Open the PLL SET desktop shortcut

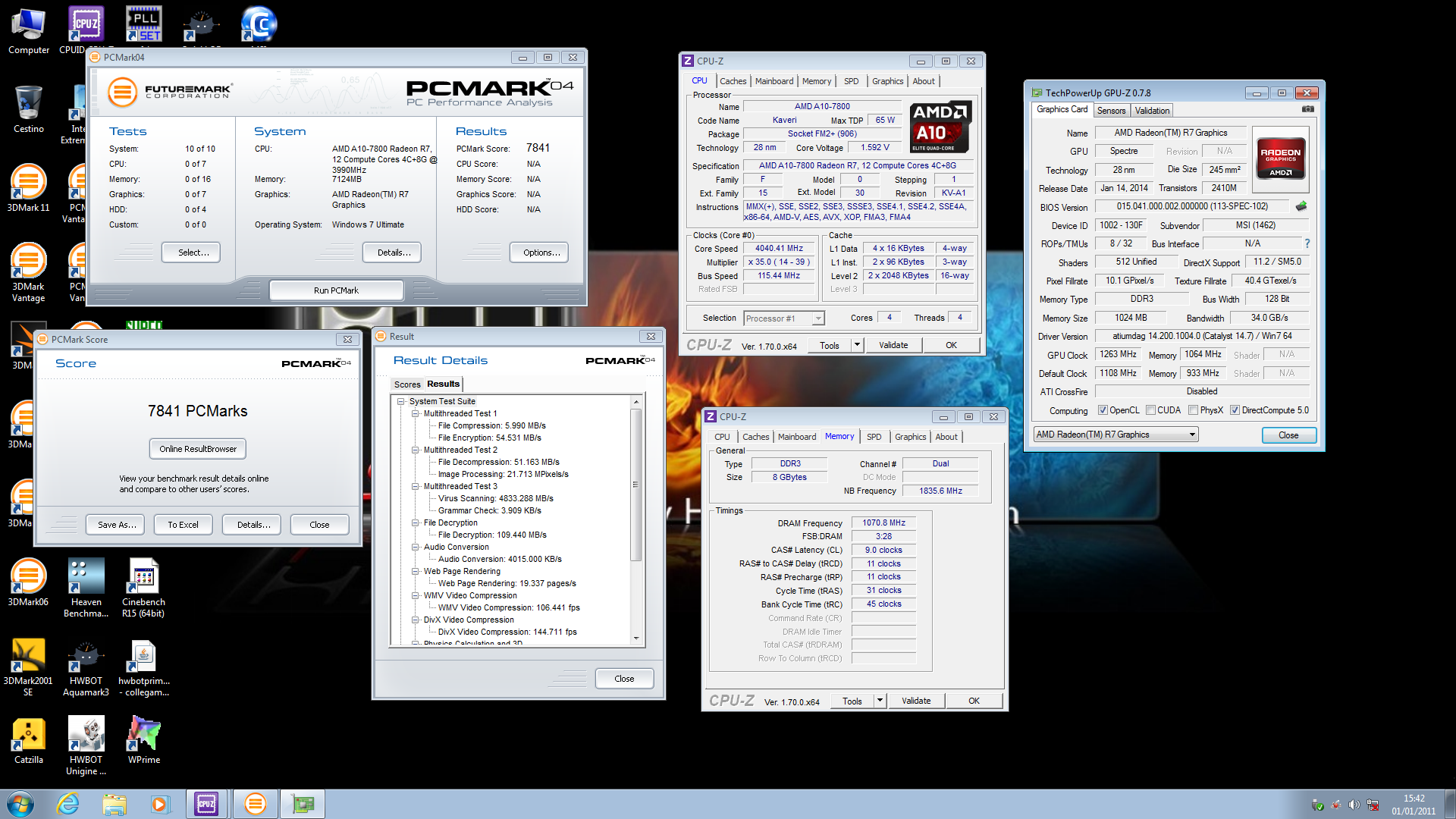(x=143, y=24)
